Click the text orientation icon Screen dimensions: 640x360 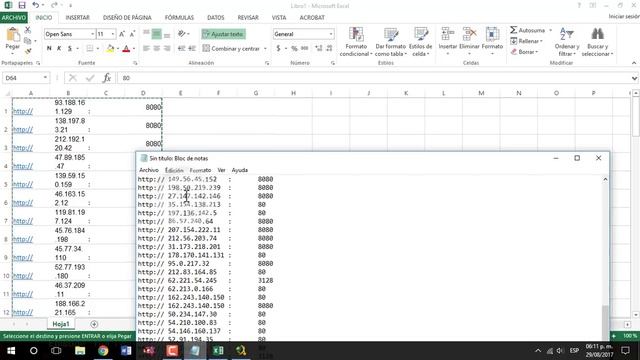(182, 34)
